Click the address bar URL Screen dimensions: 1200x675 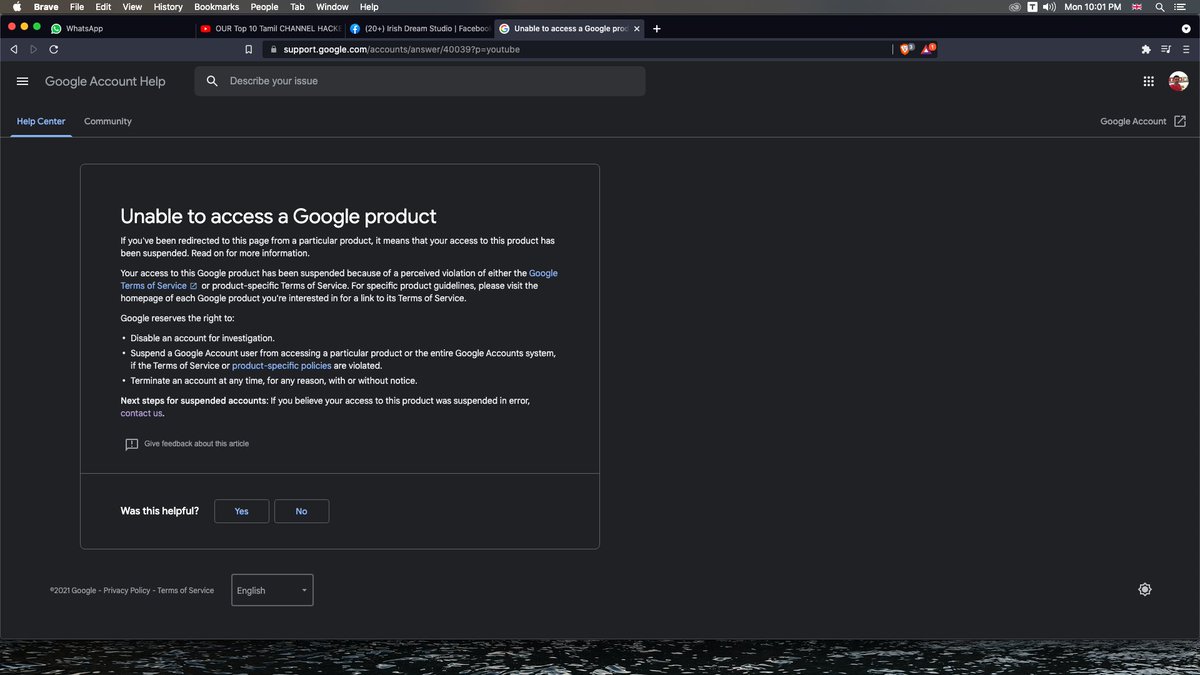(401, 49)
